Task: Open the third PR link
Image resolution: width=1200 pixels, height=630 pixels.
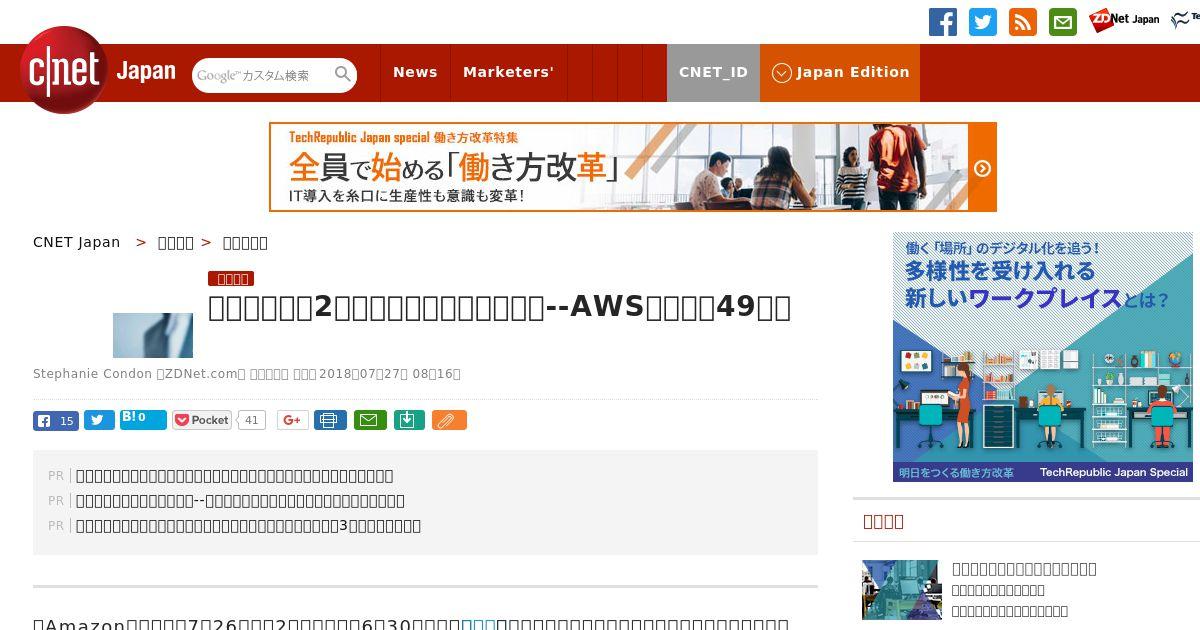Action: click(248, 526)
